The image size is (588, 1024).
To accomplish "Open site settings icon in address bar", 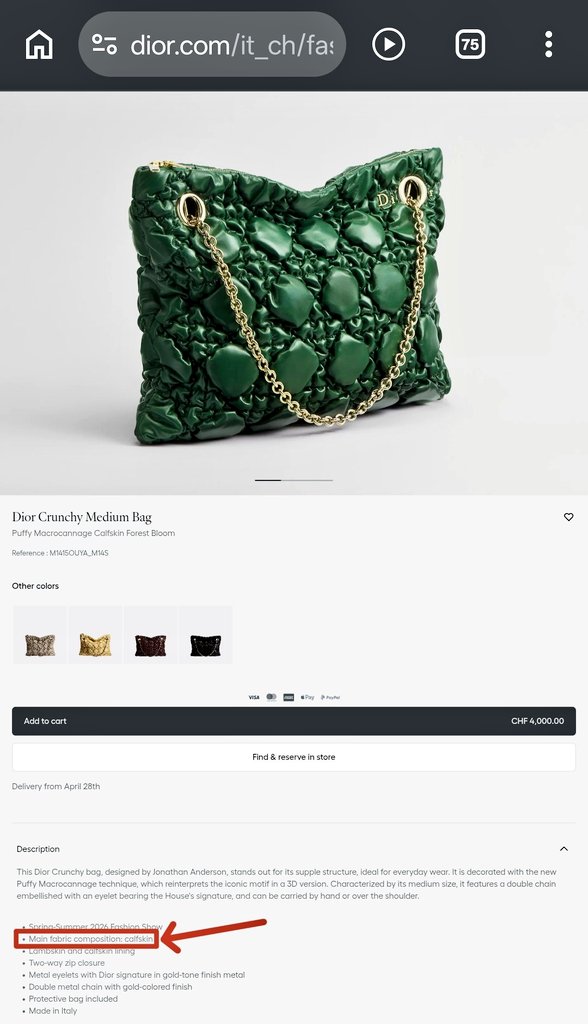I will click(x=105, y=44).
